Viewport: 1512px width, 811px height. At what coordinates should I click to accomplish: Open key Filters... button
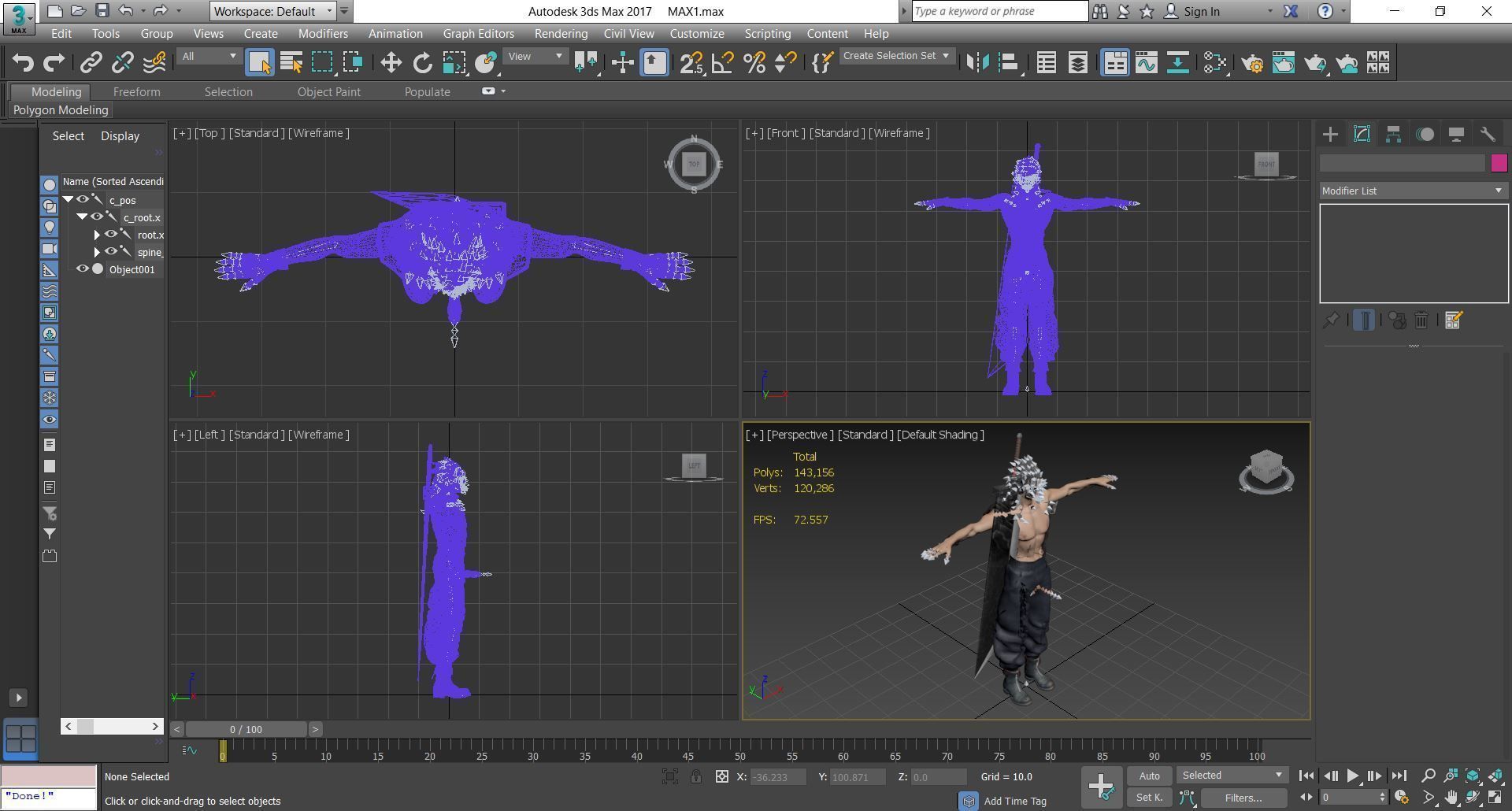click(1243, 798)
